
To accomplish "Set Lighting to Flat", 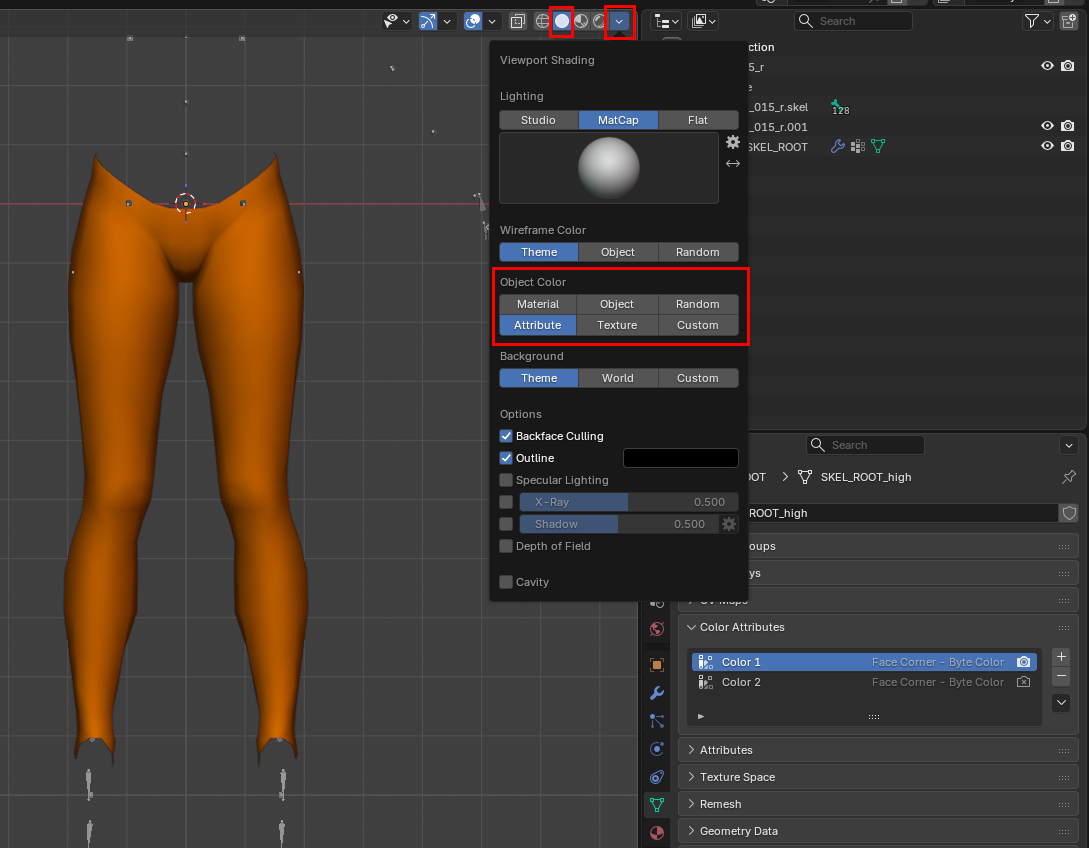I will pyautogui.click(x=697, y=120).
